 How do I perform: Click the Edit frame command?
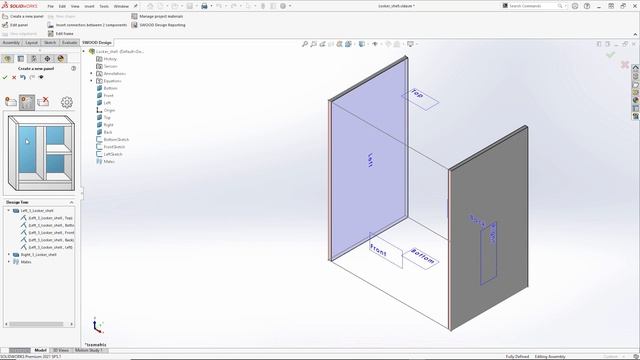point(60,33)
